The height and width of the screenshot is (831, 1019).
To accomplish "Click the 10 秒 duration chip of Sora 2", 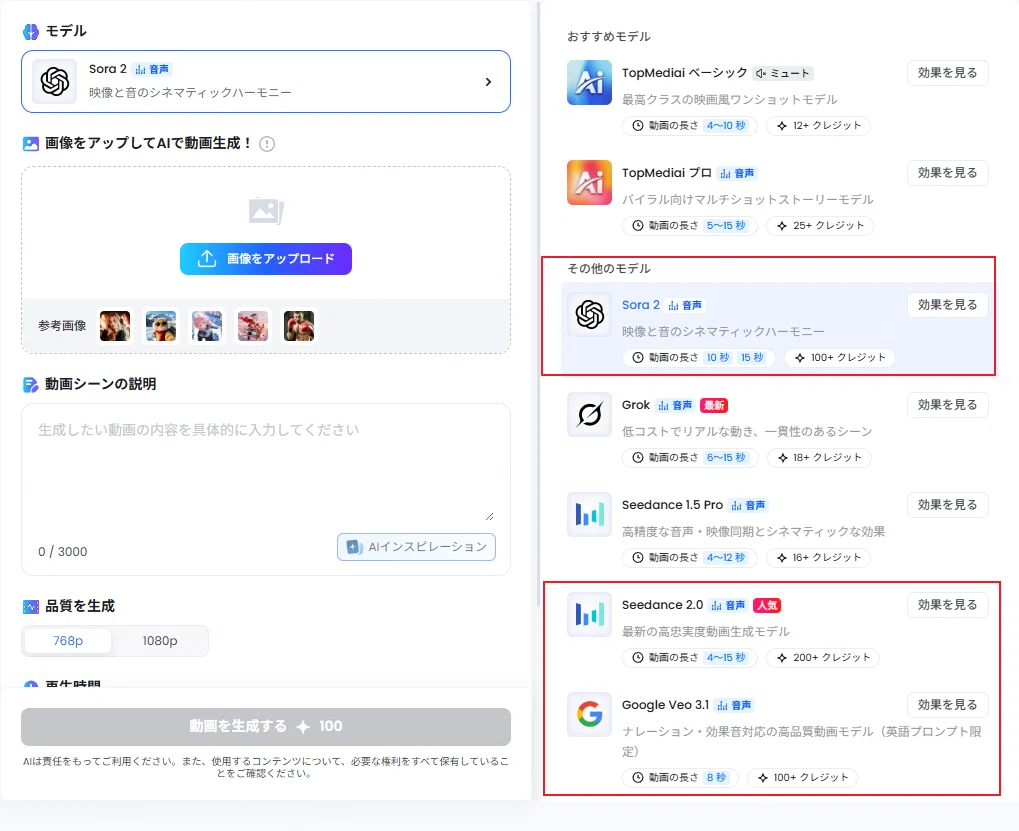I will point(717,357).
